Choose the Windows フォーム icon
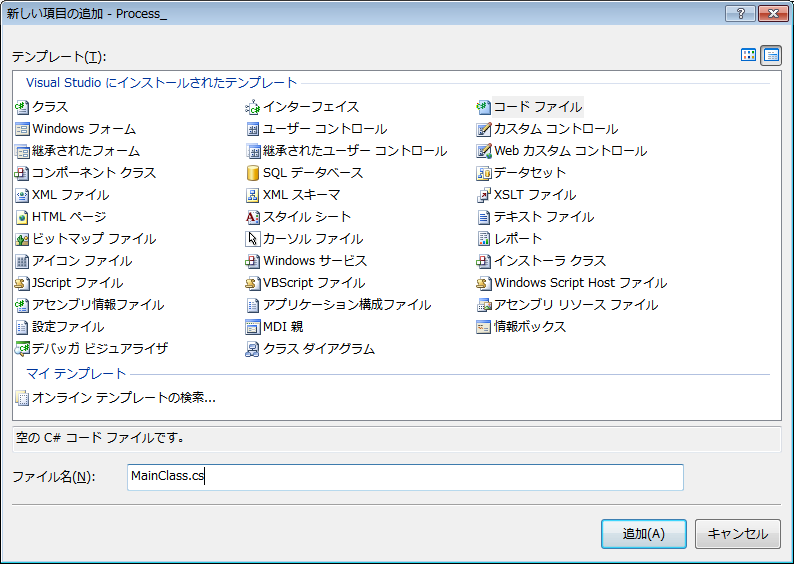 (22, 129)
